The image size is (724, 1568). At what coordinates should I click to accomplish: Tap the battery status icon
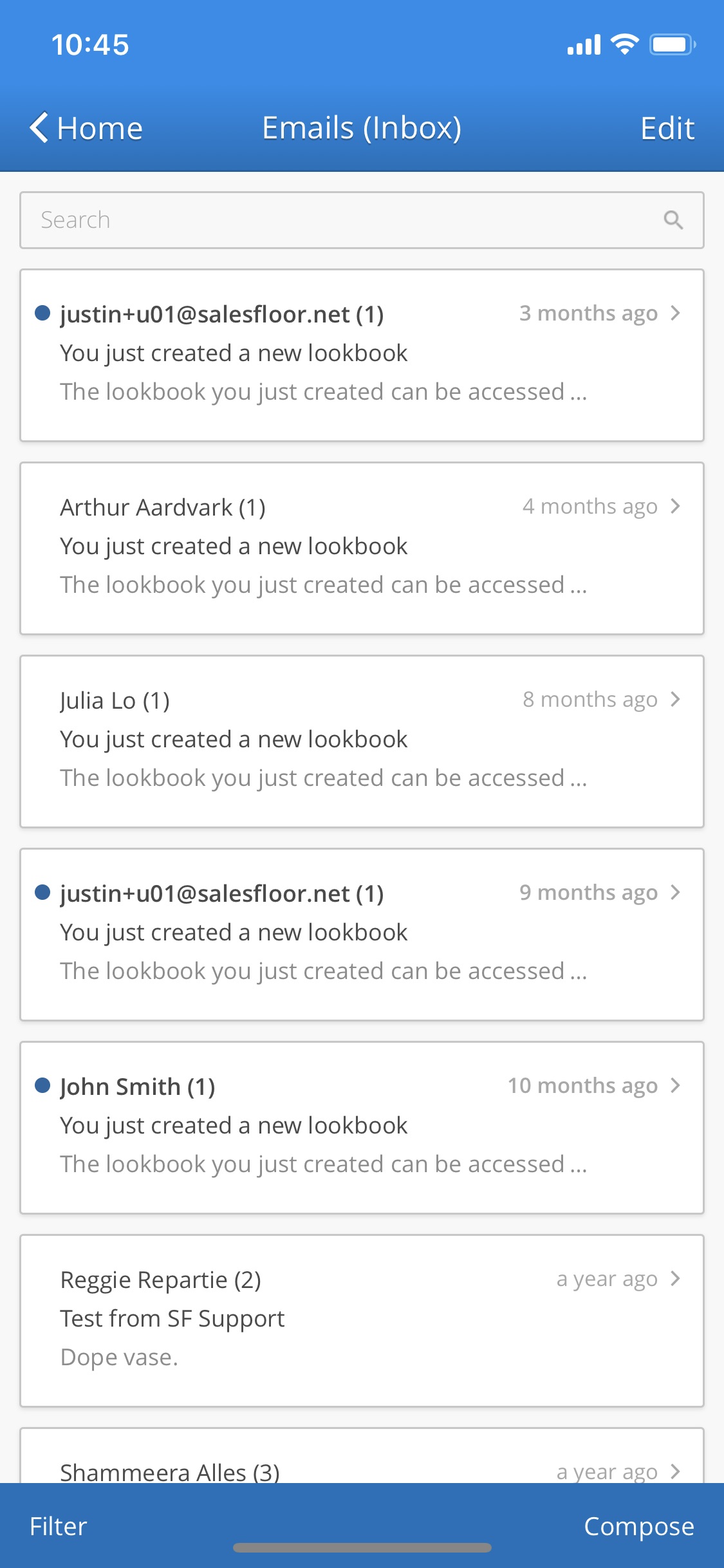pos(672,44)
